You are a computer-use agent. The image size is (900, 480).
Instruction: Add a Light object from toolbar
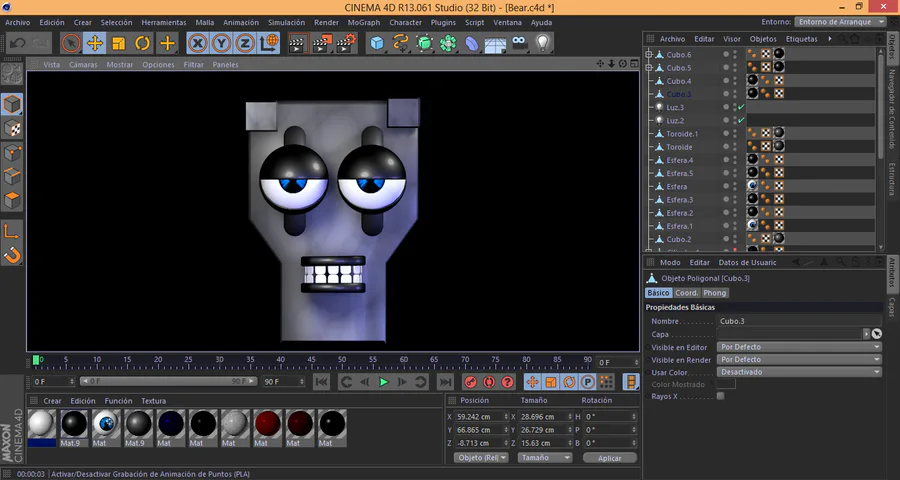543,43
